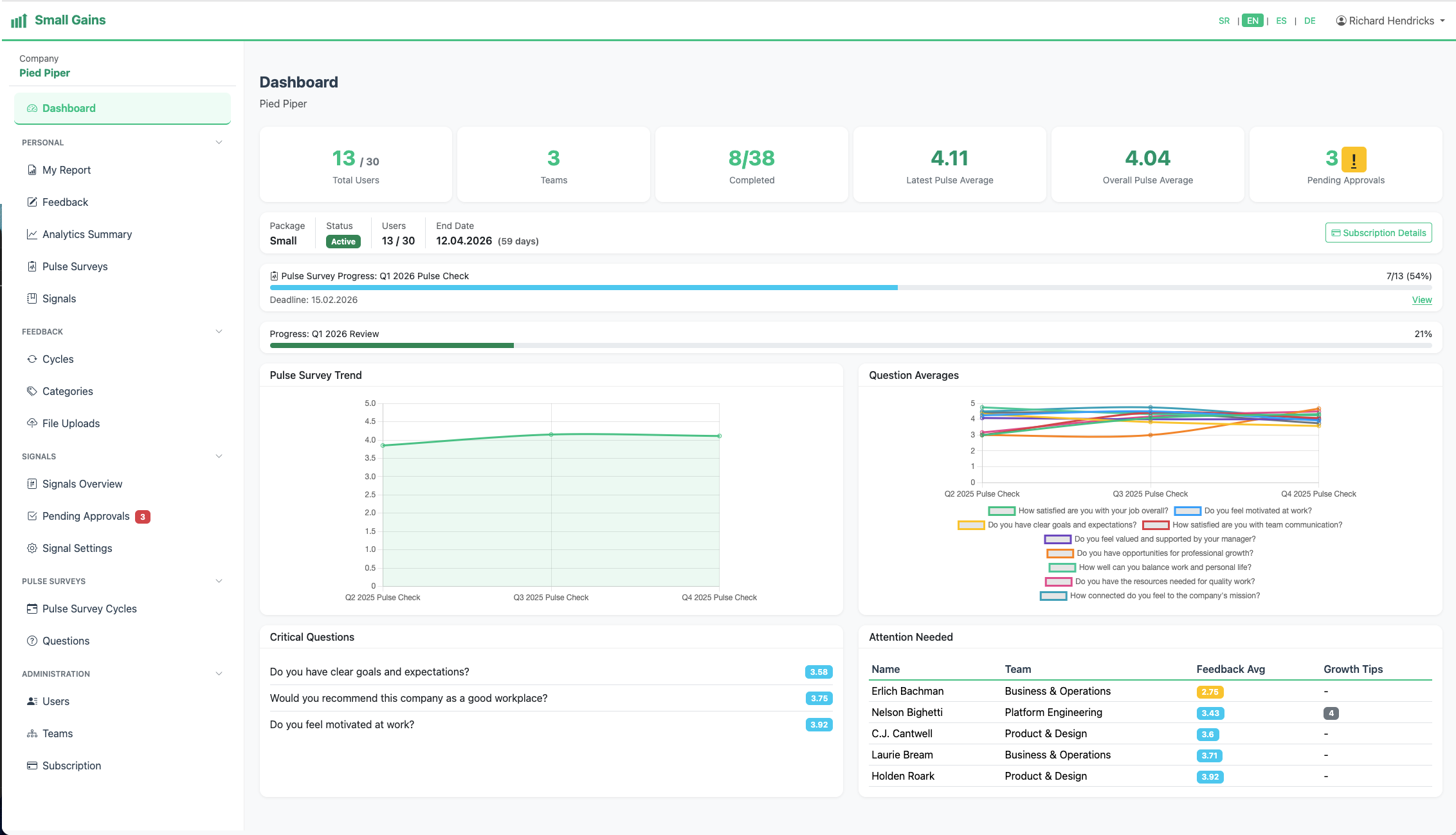Navigate to Signals Overview
1456x835 pixels.
[122, 484]
